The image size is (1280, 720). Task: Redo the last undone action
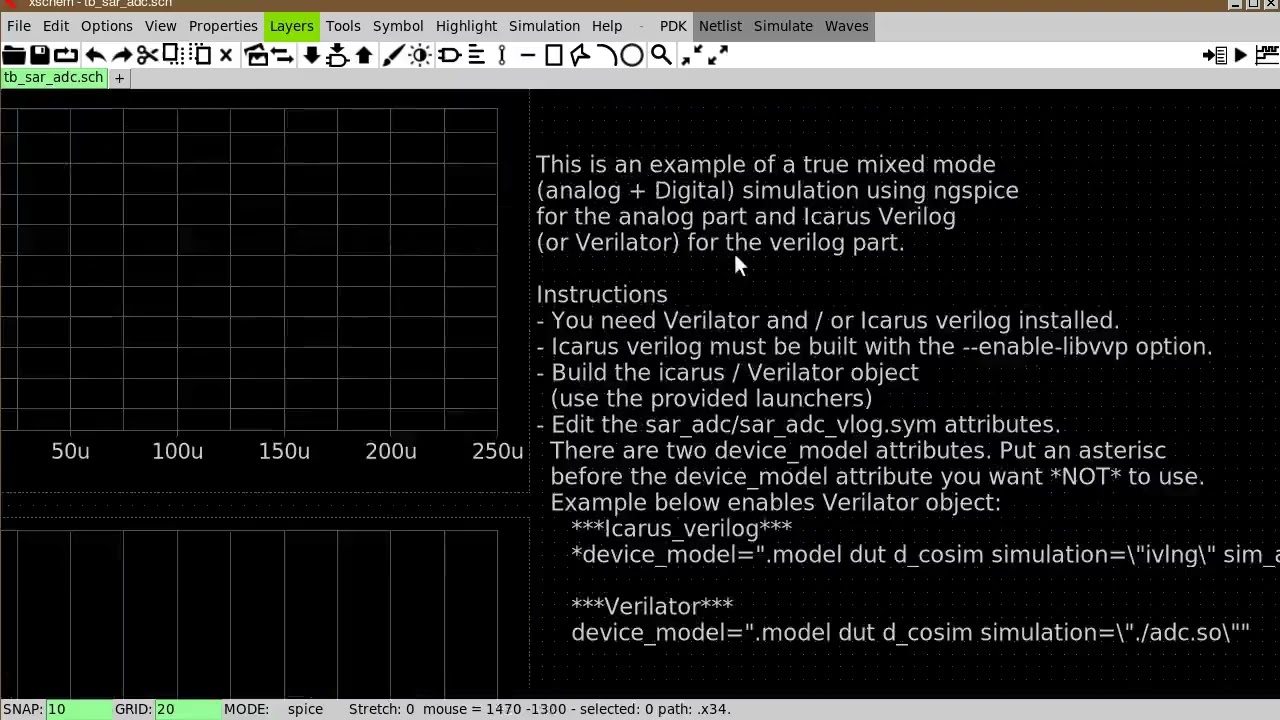(122, 55)
